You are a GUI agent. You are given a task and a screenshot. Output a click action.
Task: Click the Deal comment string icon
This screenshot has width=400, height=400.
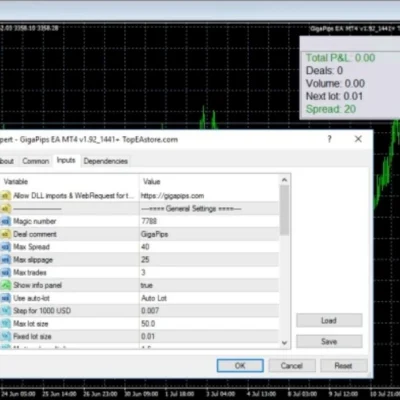pyautogui.click(x=6, y=234)
